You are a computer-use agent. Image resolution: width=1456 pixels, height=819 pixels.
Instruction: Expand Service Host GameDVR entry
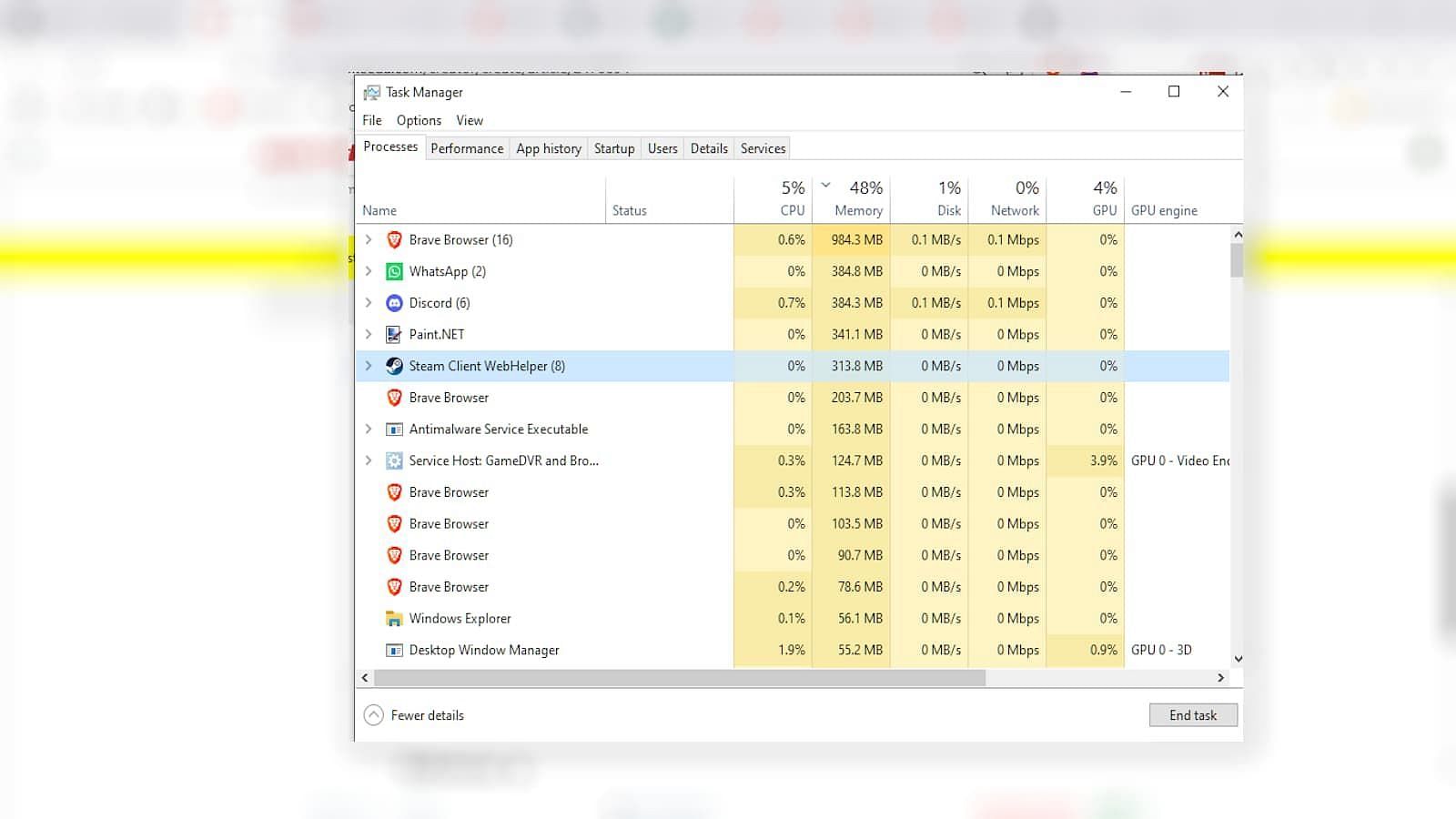click(x=369, y=460)
